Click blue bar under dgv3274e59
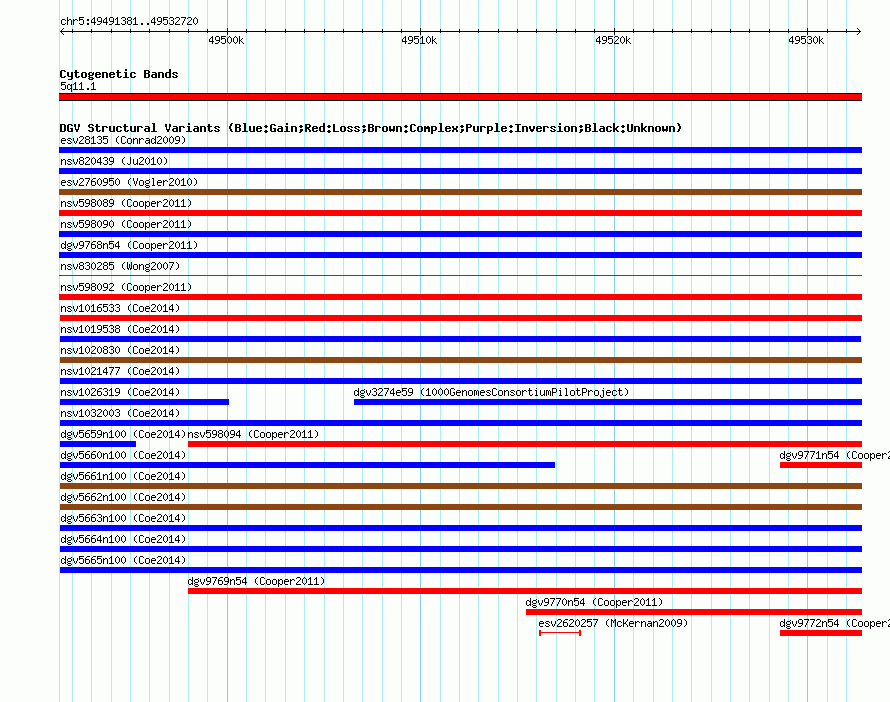 (608, 402)
